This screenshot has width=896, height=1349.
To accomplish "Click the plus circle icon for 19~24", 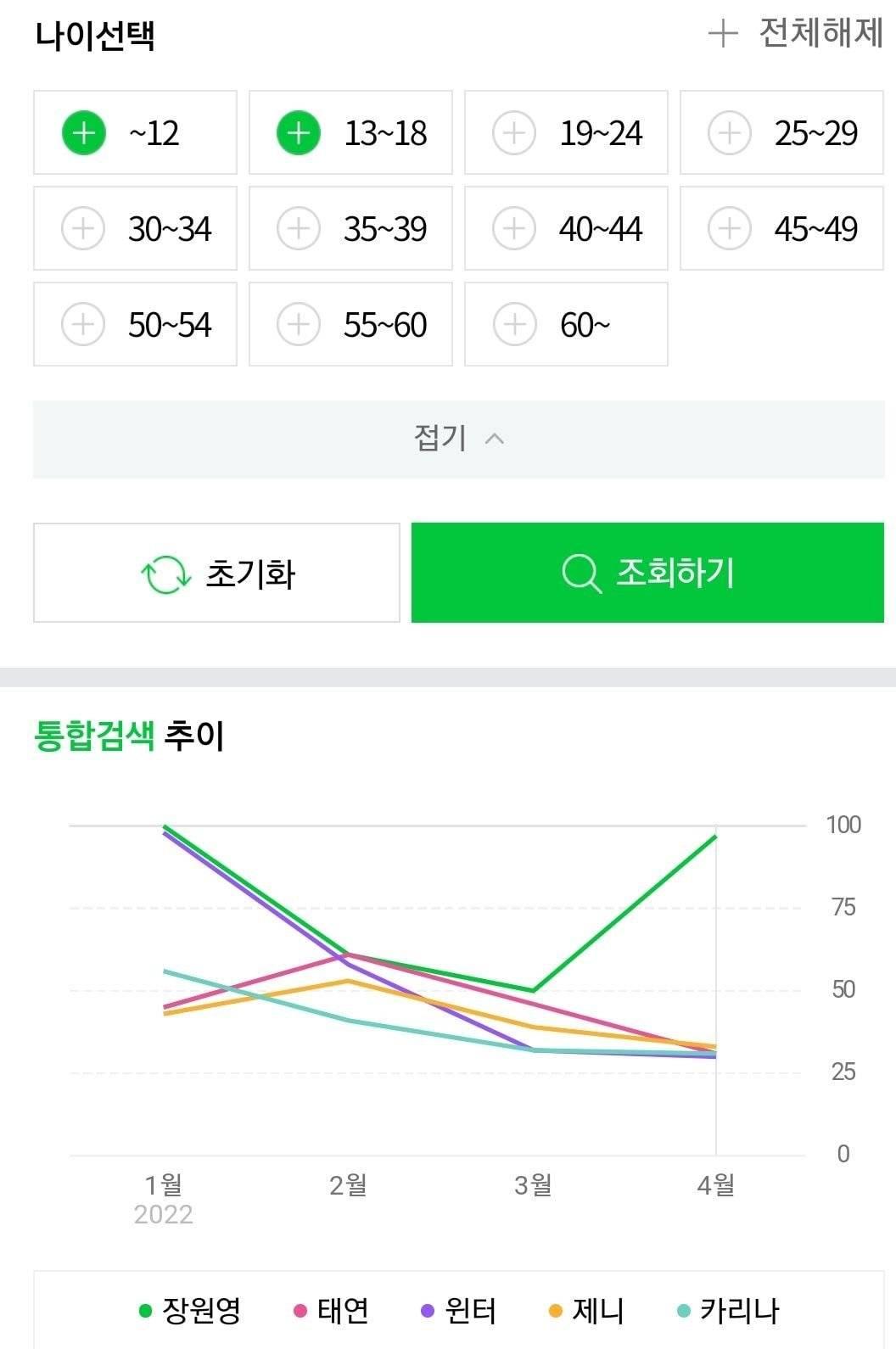I will coord(514,133).
